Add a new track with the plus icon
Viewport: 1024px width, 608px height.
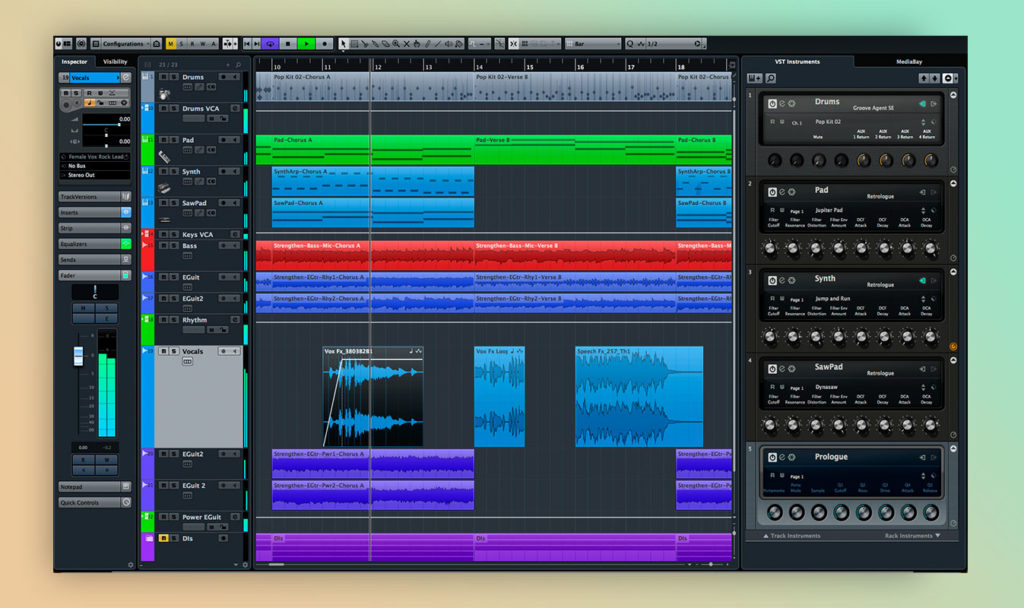pos(228,65)
